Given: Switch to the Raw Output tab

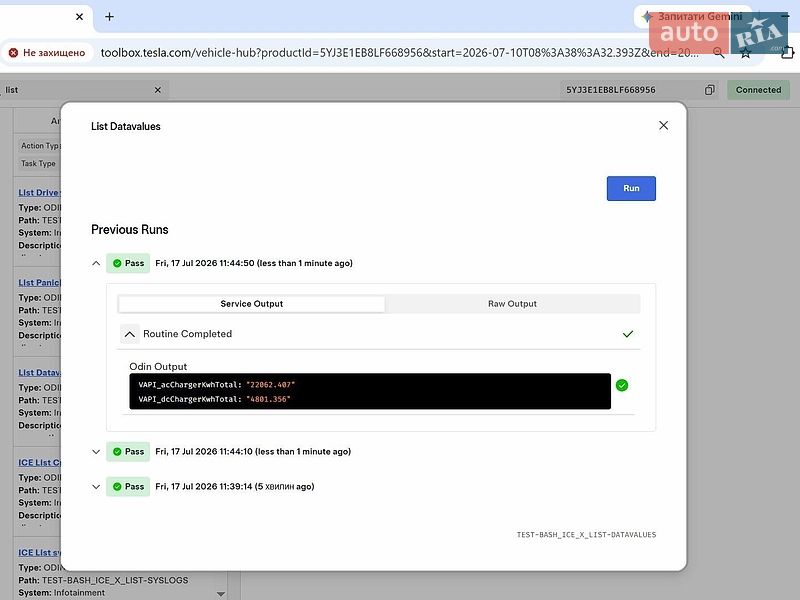Looking at the screenshot, I should 512,304.
